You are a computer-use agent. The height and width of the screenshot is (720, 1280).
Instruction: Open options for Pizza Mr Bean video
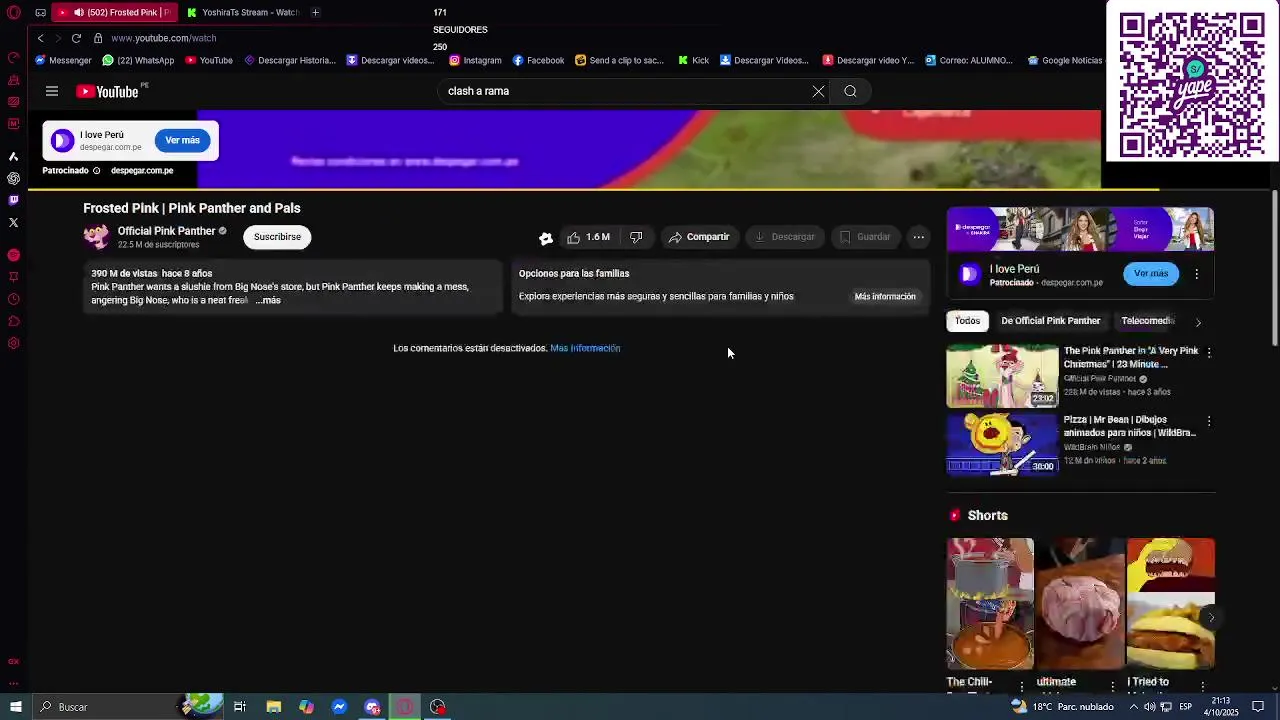(x=1209, y=422)
